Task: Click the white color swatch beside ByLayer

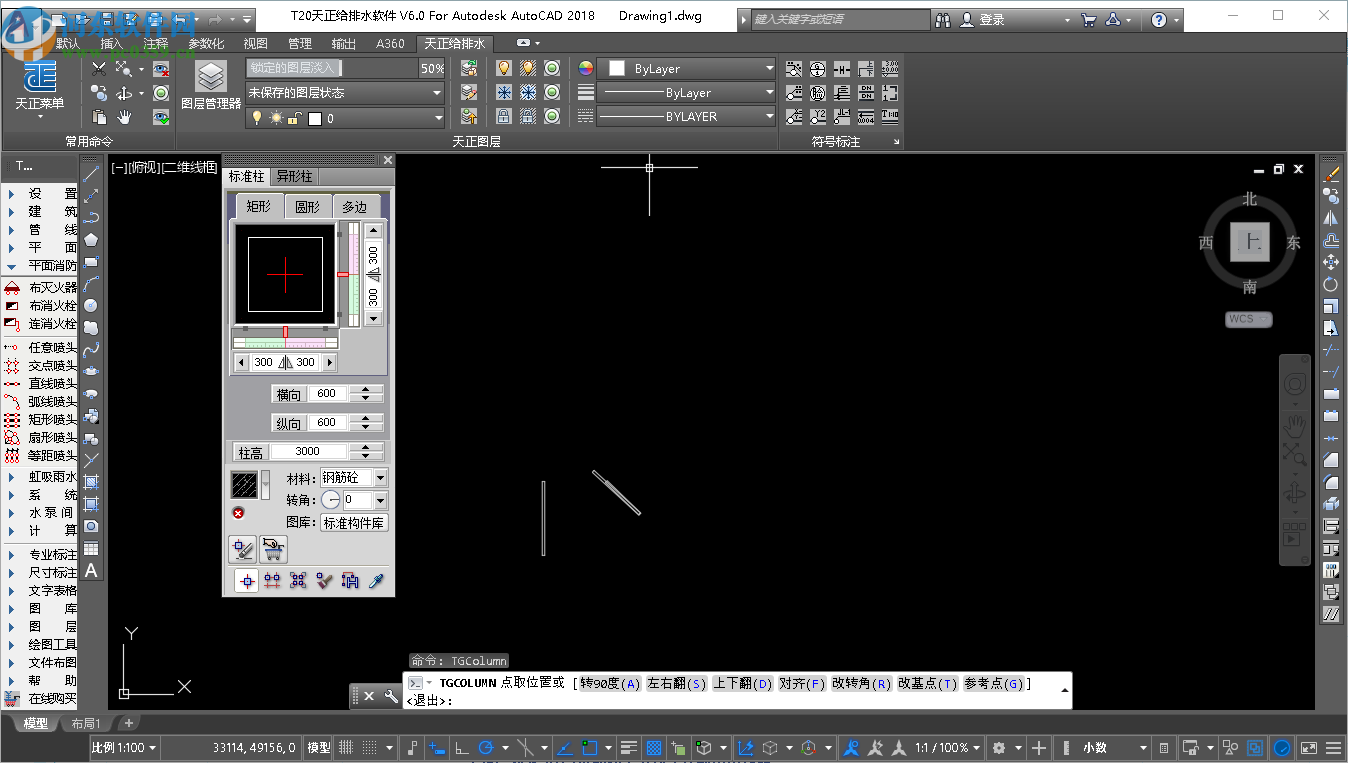Action: [616, 68]
